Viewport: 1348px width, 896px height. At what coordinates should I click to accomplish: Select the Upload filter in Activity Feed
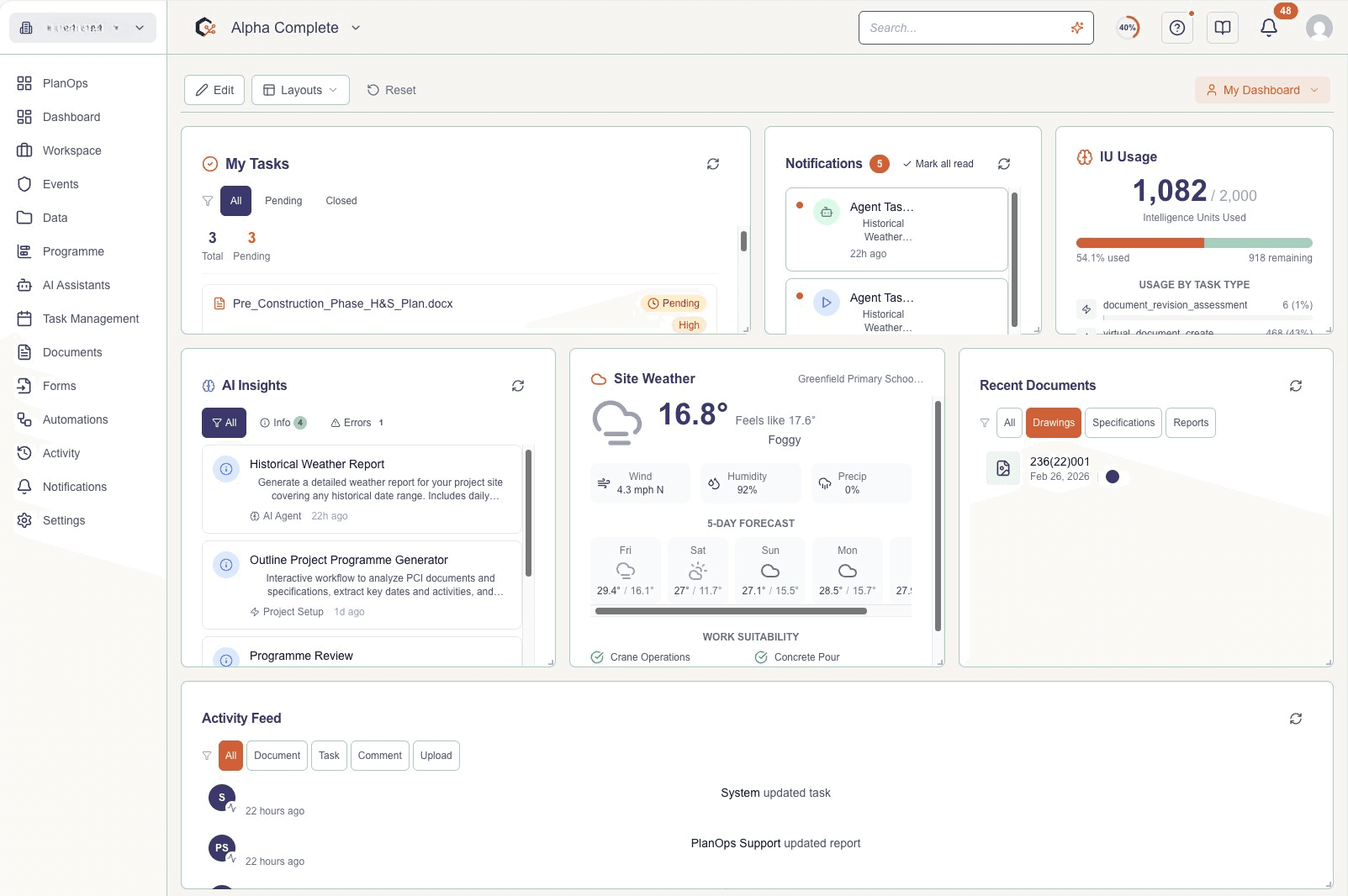[x=436, y=756]
